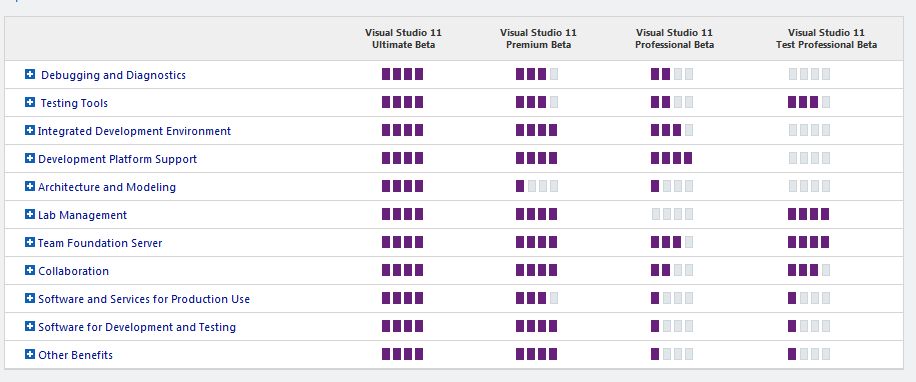
Task: Click Professional rating bars for Other Benefits
Action: point(672,355)
